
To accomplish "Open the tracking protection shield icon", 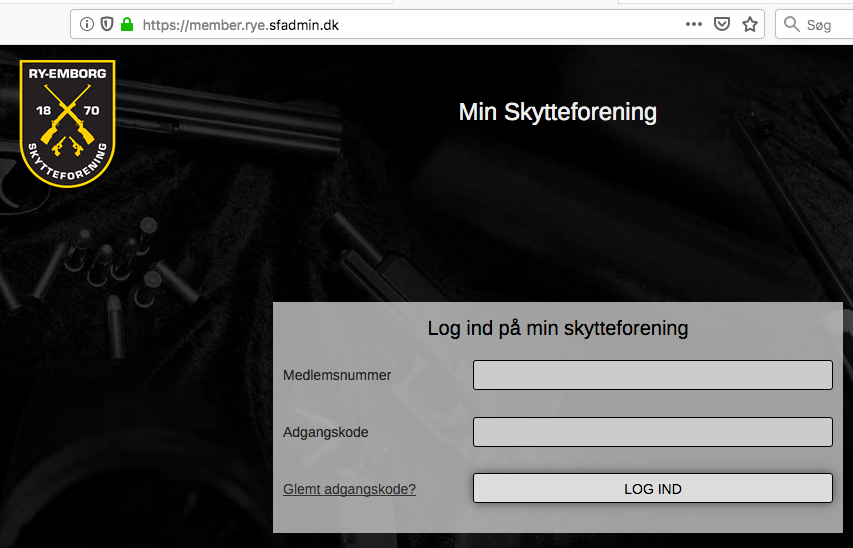I will 107,24.
